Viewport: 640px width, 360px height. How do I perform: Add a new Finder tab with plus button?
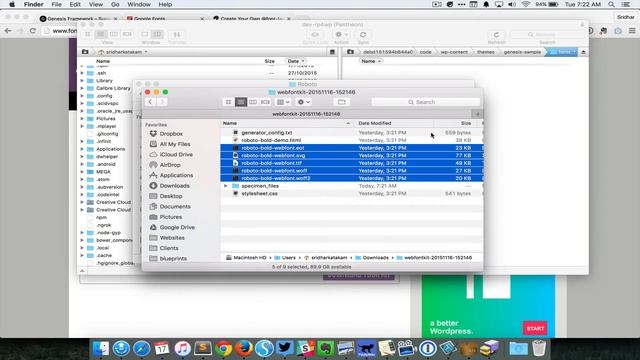(477, 114)
